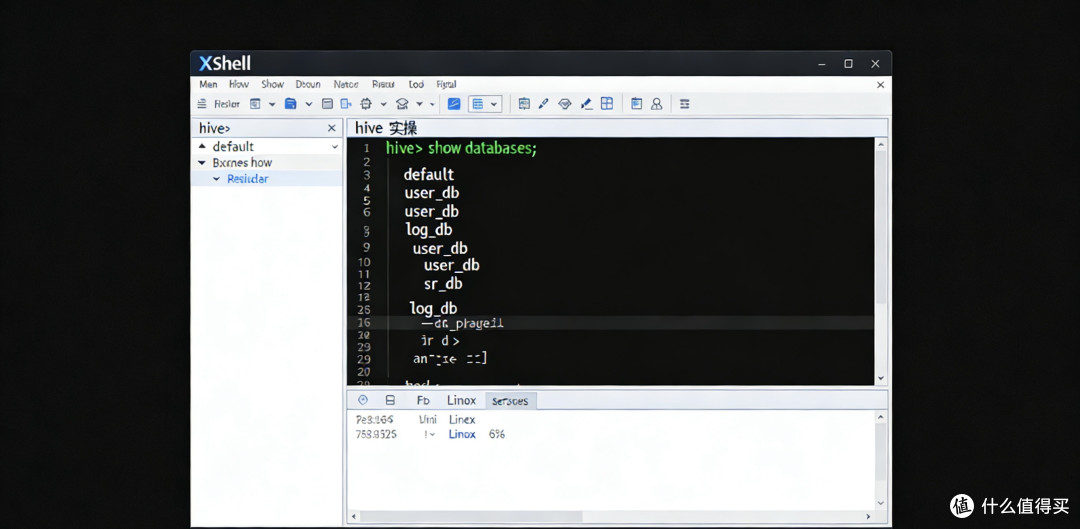Open the Natoe menu
The image size is (1080, 529).
[x=346, y=84]
